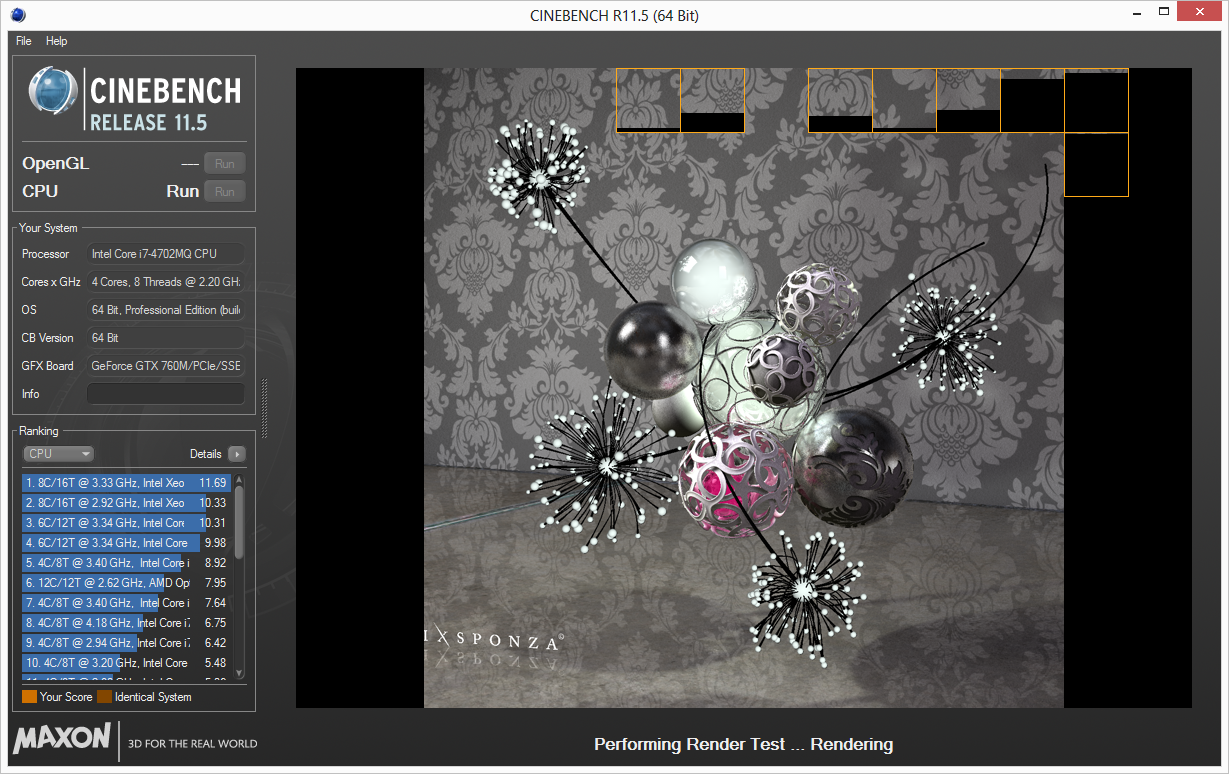1229x774 pixels.
Task: Open the CPU ranking type dropdown
Action: coord(59,454)
